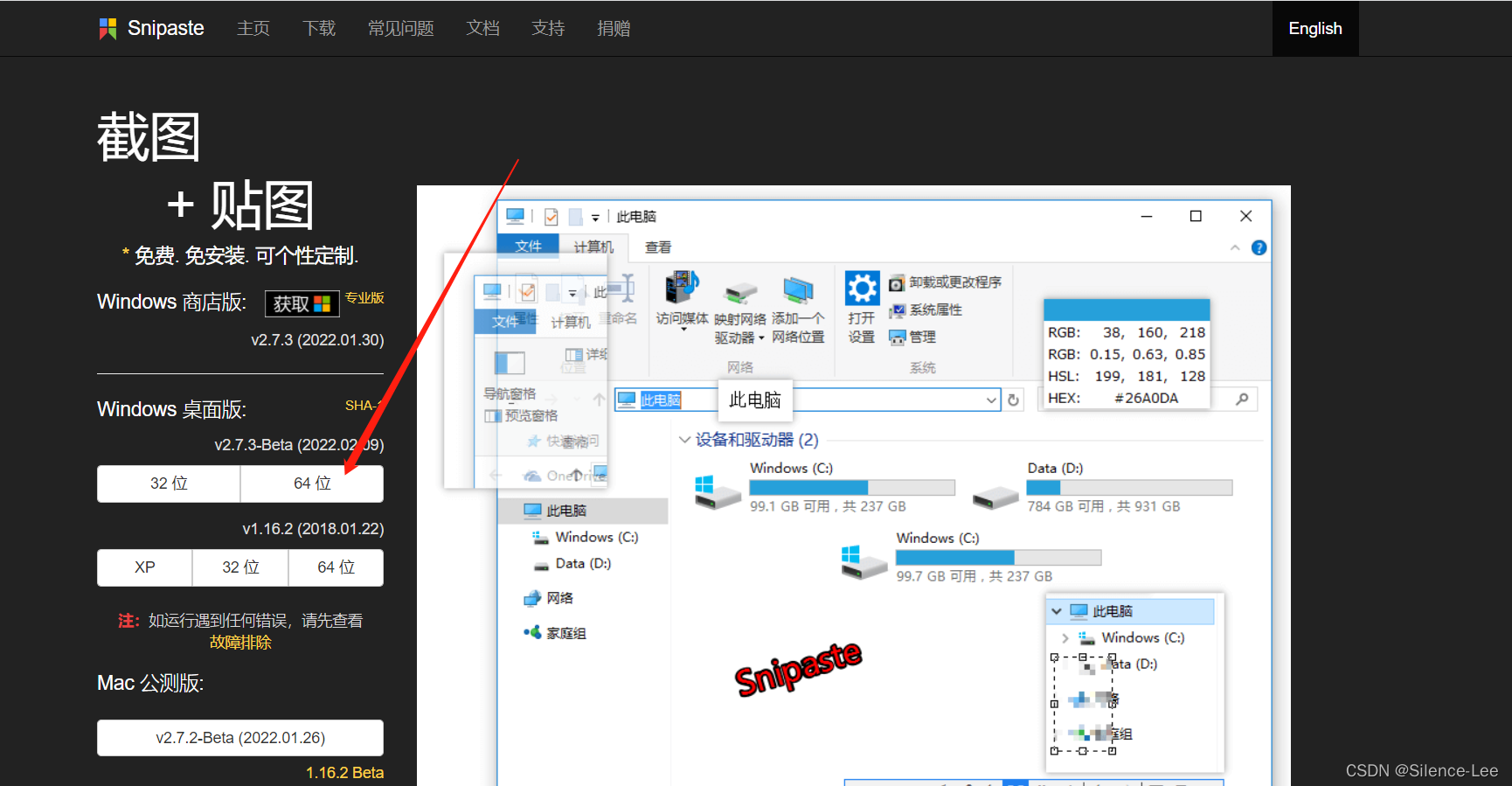Click the properties checkmark icon in title bar
The image size is (1512, 786).
tap(551, 216)
